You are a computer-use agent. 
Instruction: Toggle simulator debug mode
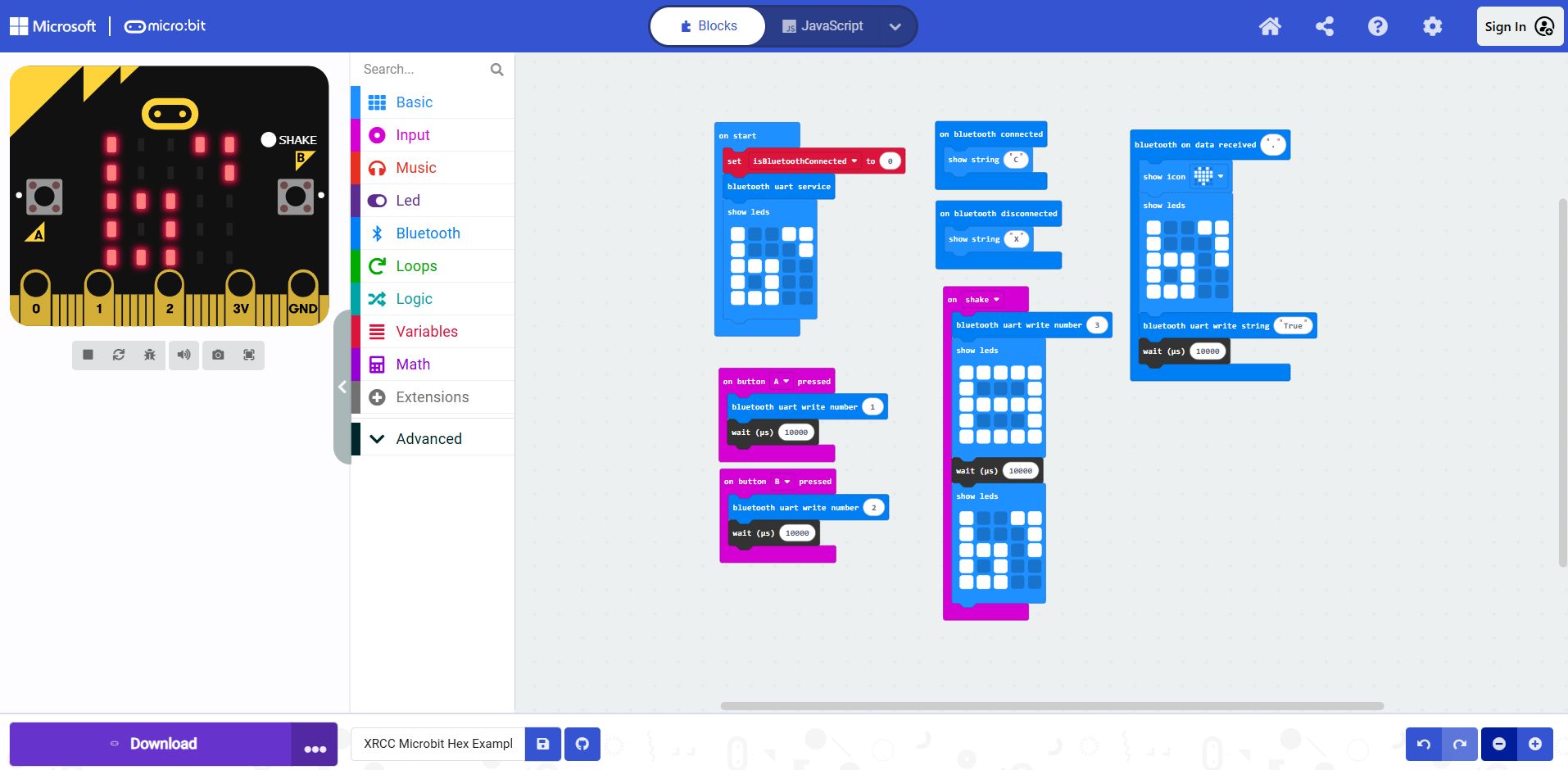(x=150, y=355)
